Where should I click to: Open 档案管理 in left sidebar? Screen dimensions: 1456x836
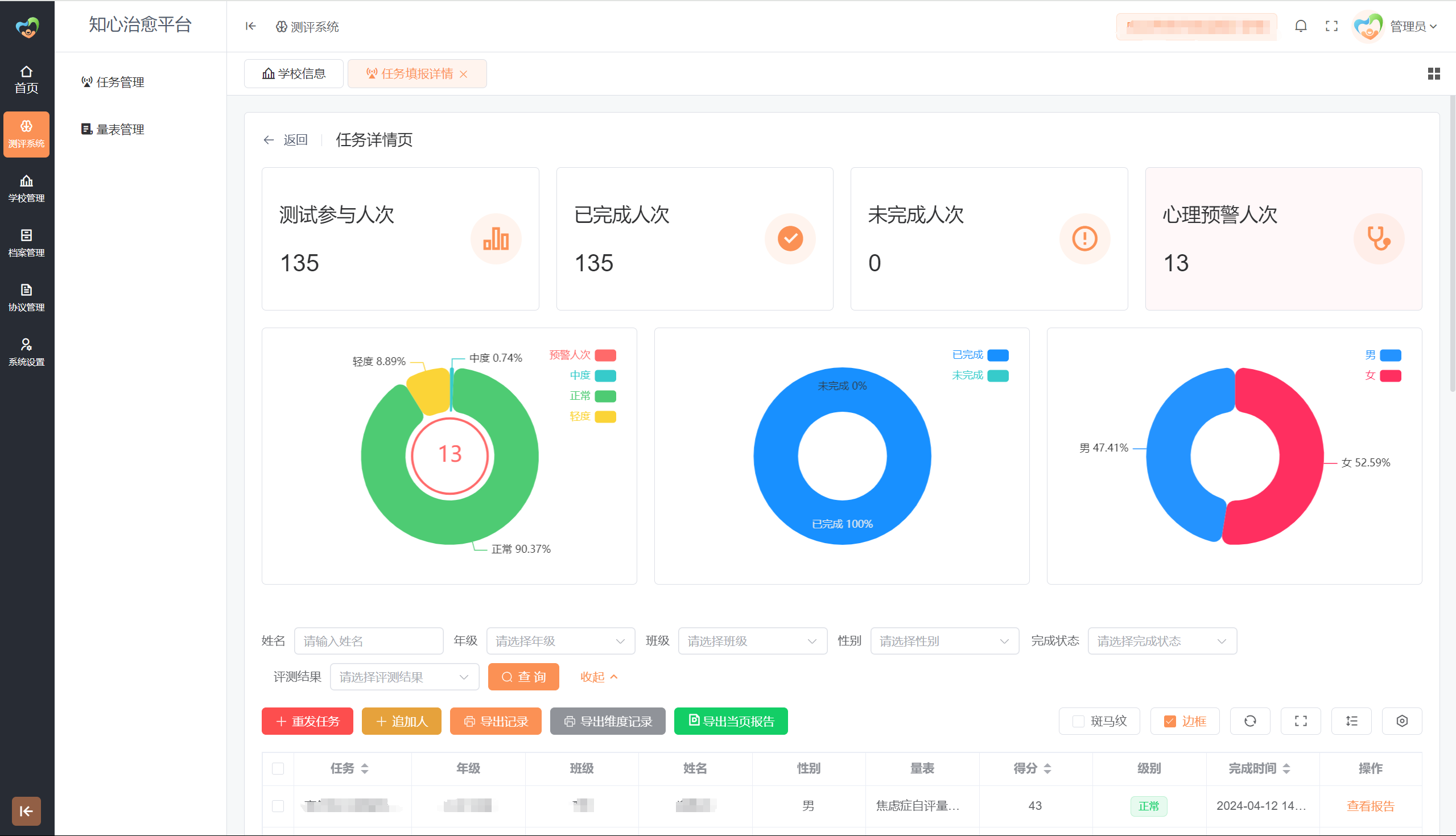[x=26, y=243]
